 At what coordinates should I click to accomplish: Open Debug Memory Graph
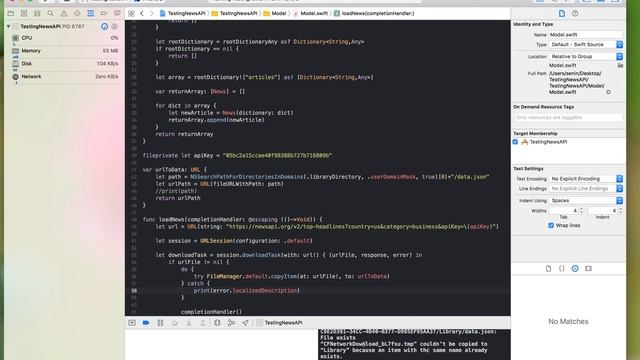(231, 323)
